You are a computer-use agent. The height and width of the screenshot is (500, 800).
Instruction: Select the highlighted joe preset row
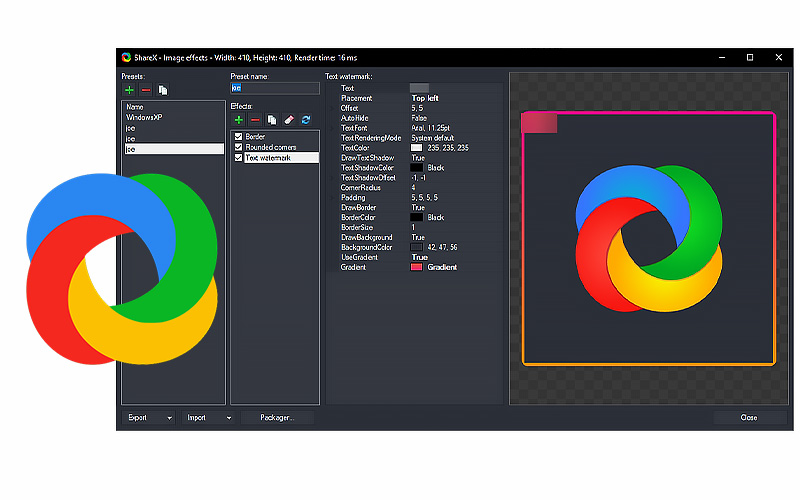pyautogui.click(x=173, y=149)
